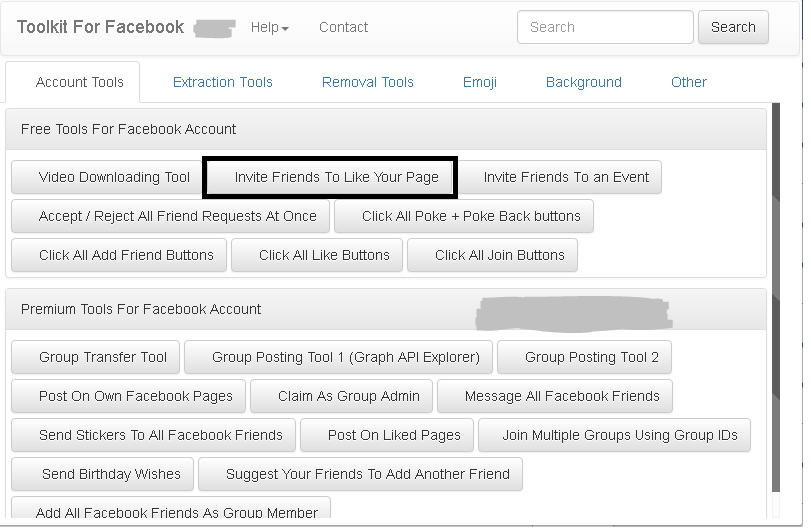Select Send Stickers To All Facebook Friends
Screen dimensions: 811x528
[153, 435]
